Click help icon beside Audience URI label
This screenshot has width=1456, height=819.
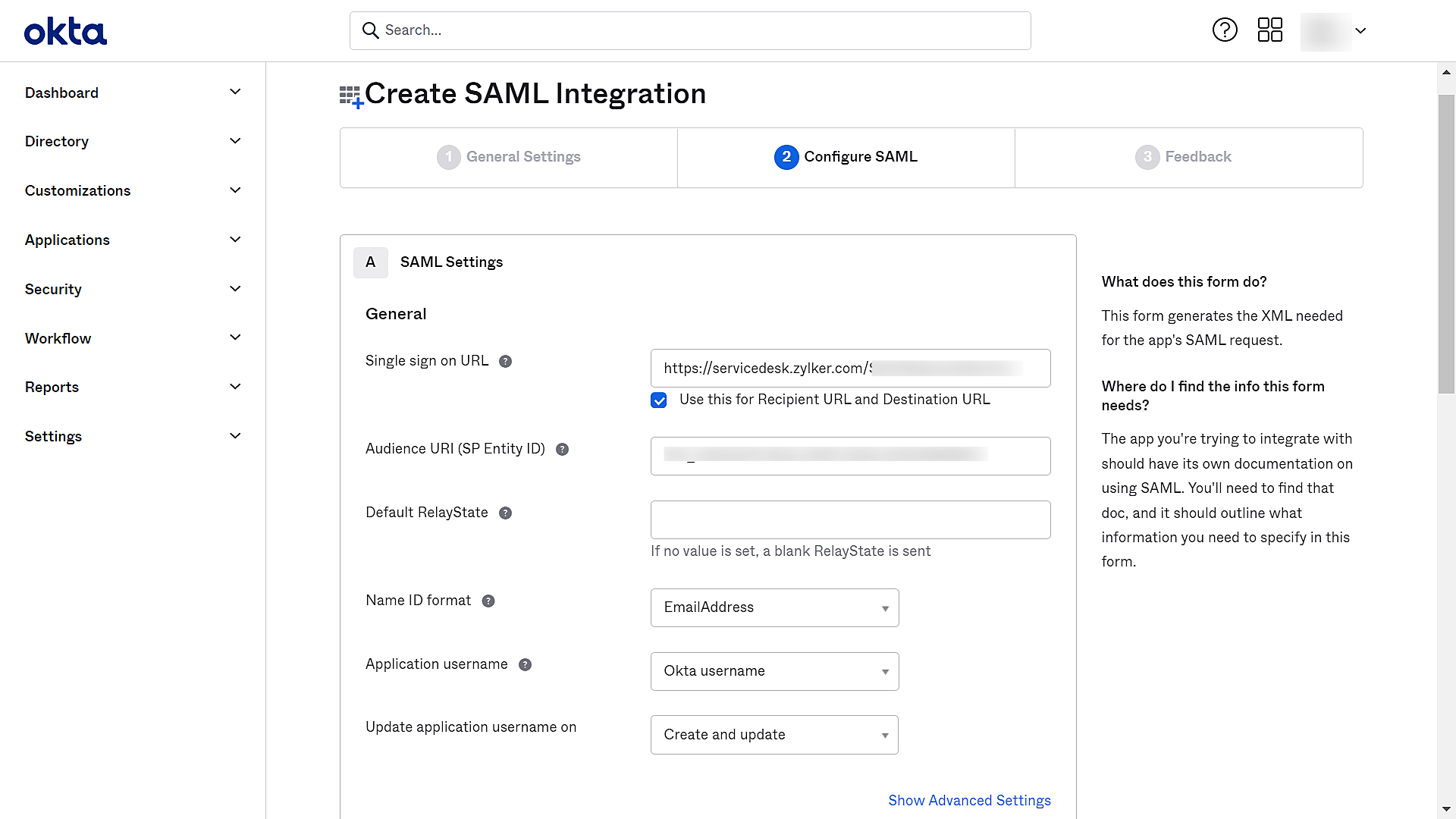tap(562, 450)
